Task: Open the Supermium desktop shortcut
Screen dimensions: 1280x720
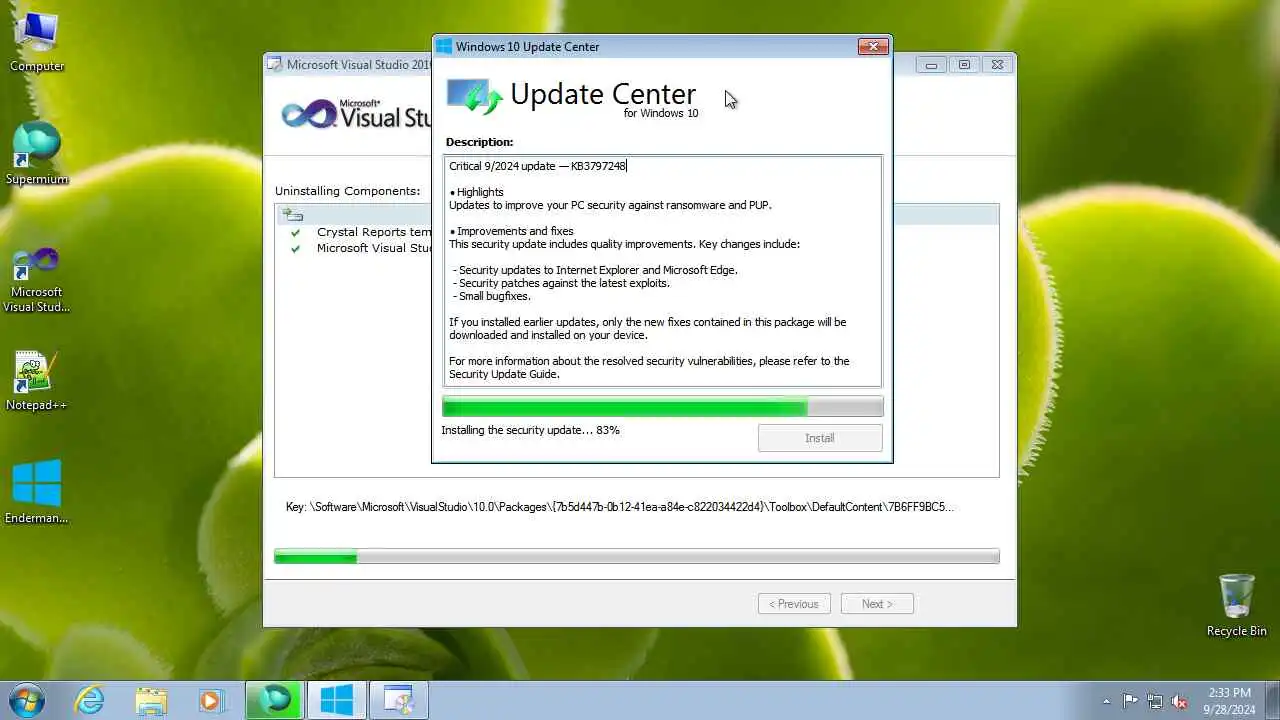Action: coord(37,155)
